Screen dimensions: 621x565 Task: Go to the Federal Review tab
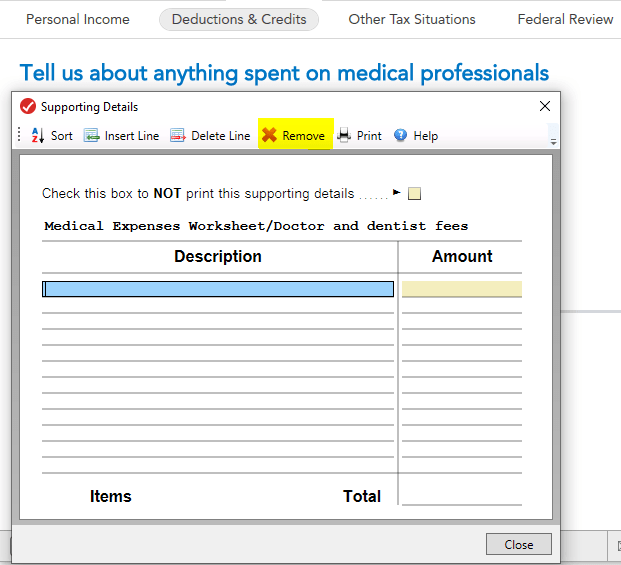click(x=565, y=19)
